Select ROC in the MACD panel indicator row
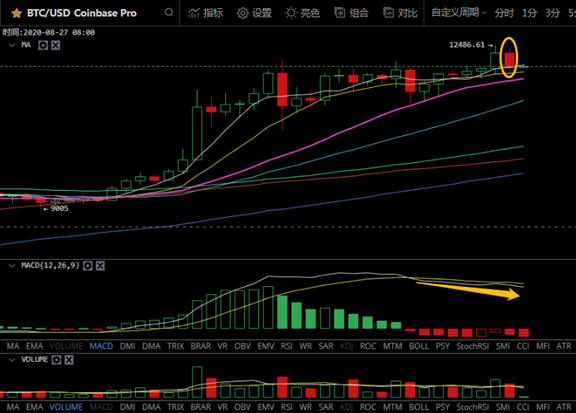 click(368, 346)
